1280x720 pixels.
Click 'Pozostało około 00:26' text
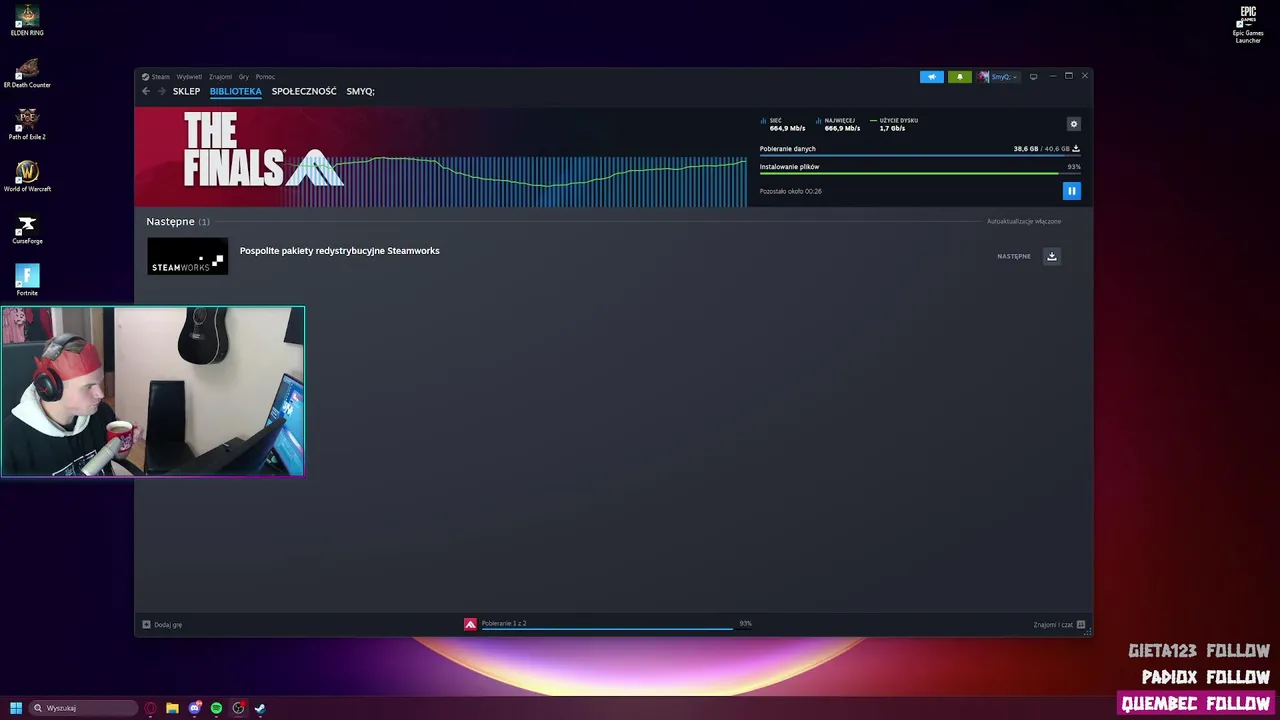click(791, 191)
